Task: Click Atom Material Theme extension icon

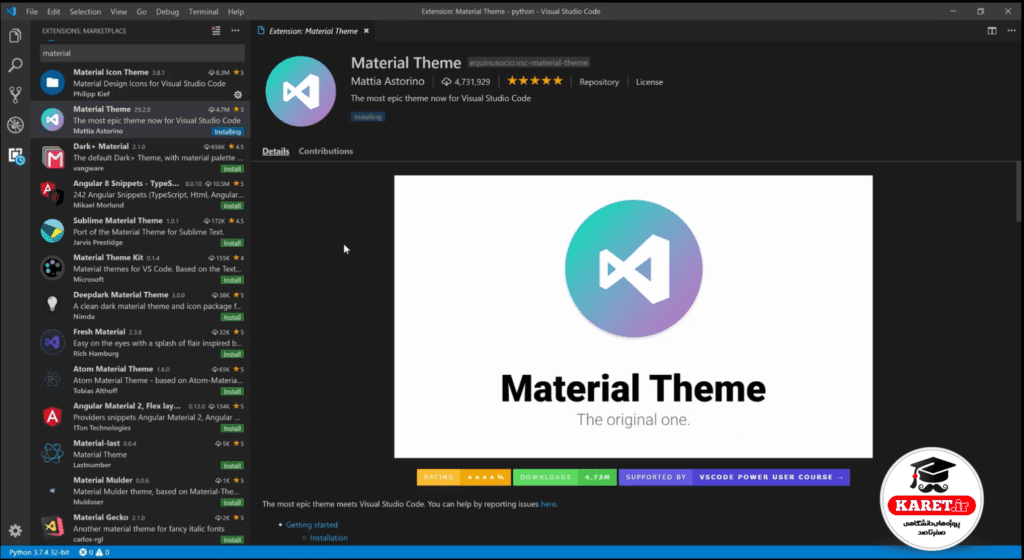Action: click(52, 379)
